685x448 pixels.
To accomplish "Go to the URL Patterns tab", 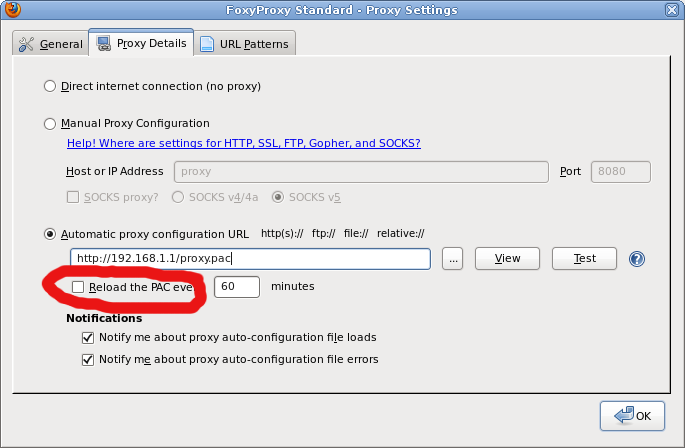I will pyautogui.click(x=245, y=44).
